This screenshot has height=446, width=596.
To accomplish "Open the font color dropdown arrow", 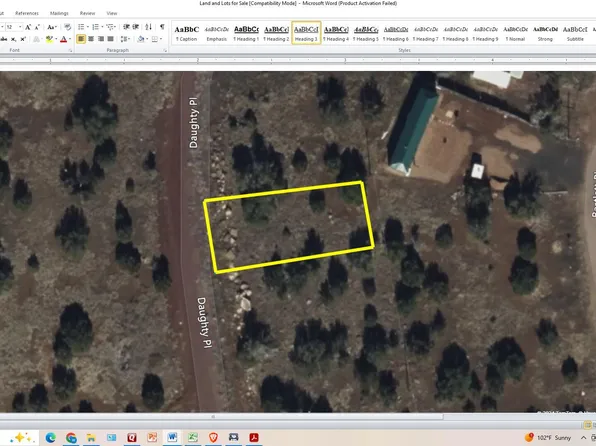I will 70,39.
